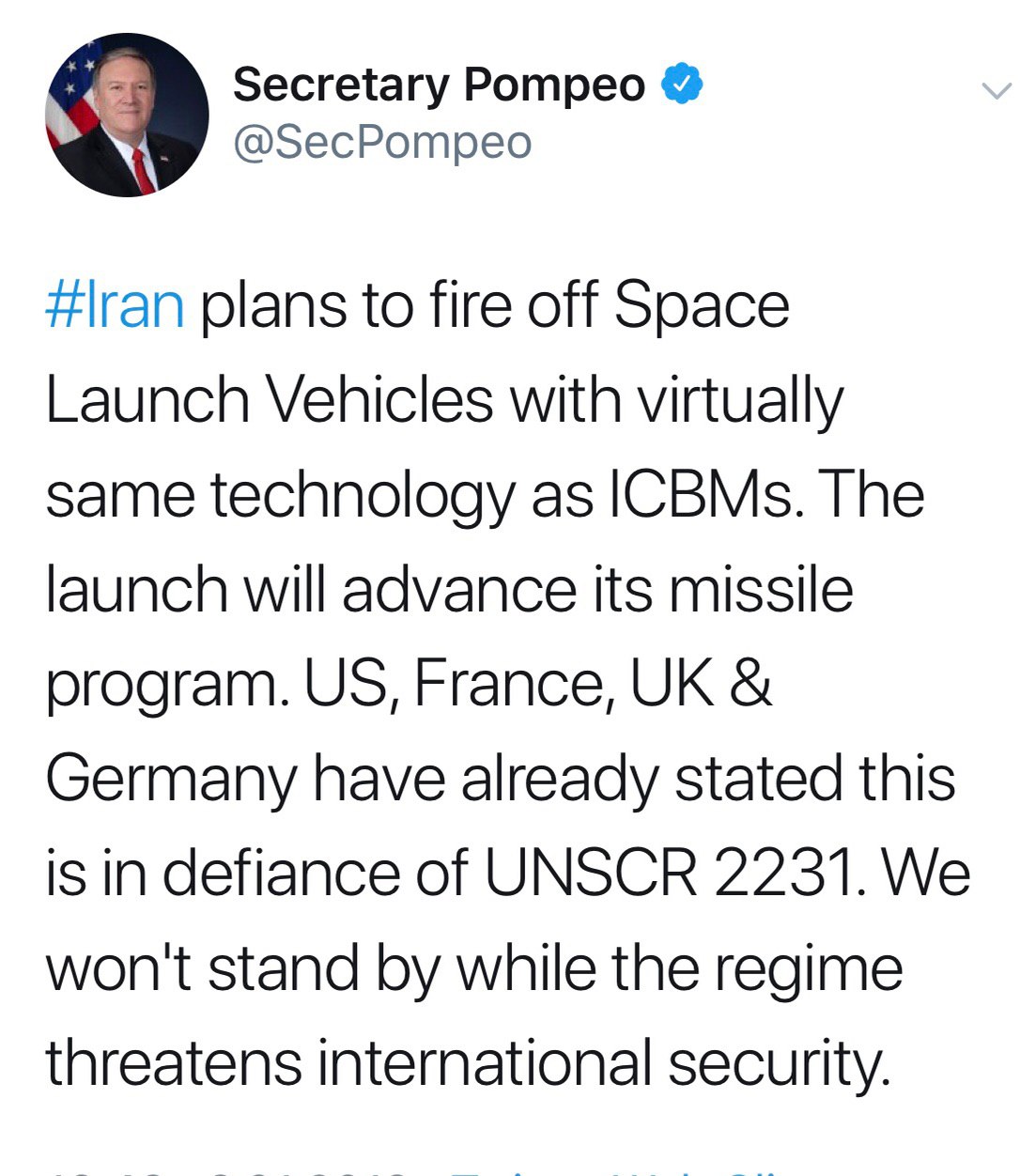Open the #Iran hashtag link
Image resolution: width=1020 pixels, height=1176 pixels.
[x=115, y=306]
